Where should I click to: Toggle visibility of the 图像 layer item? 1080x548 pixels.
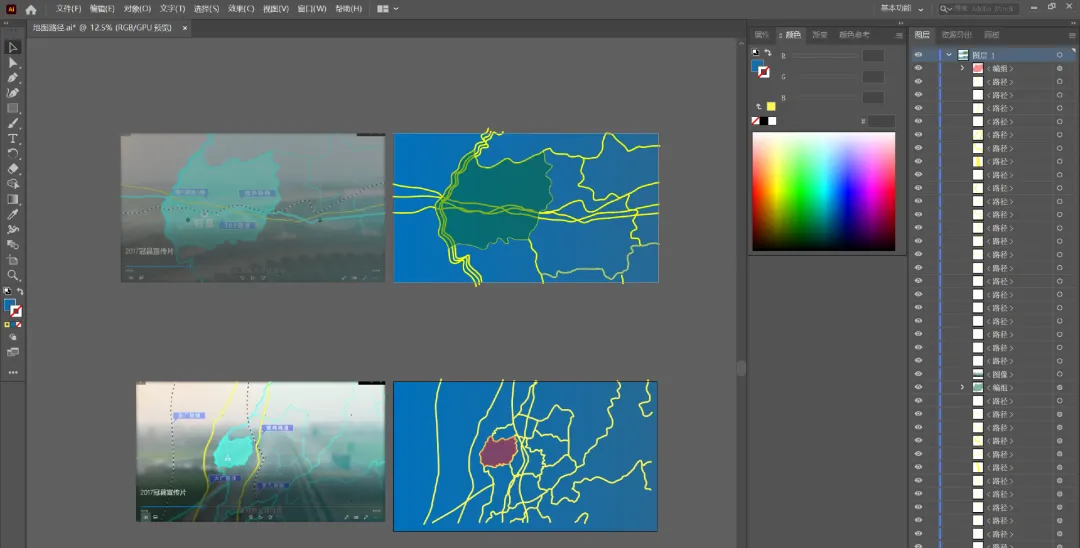pos(918,374)
